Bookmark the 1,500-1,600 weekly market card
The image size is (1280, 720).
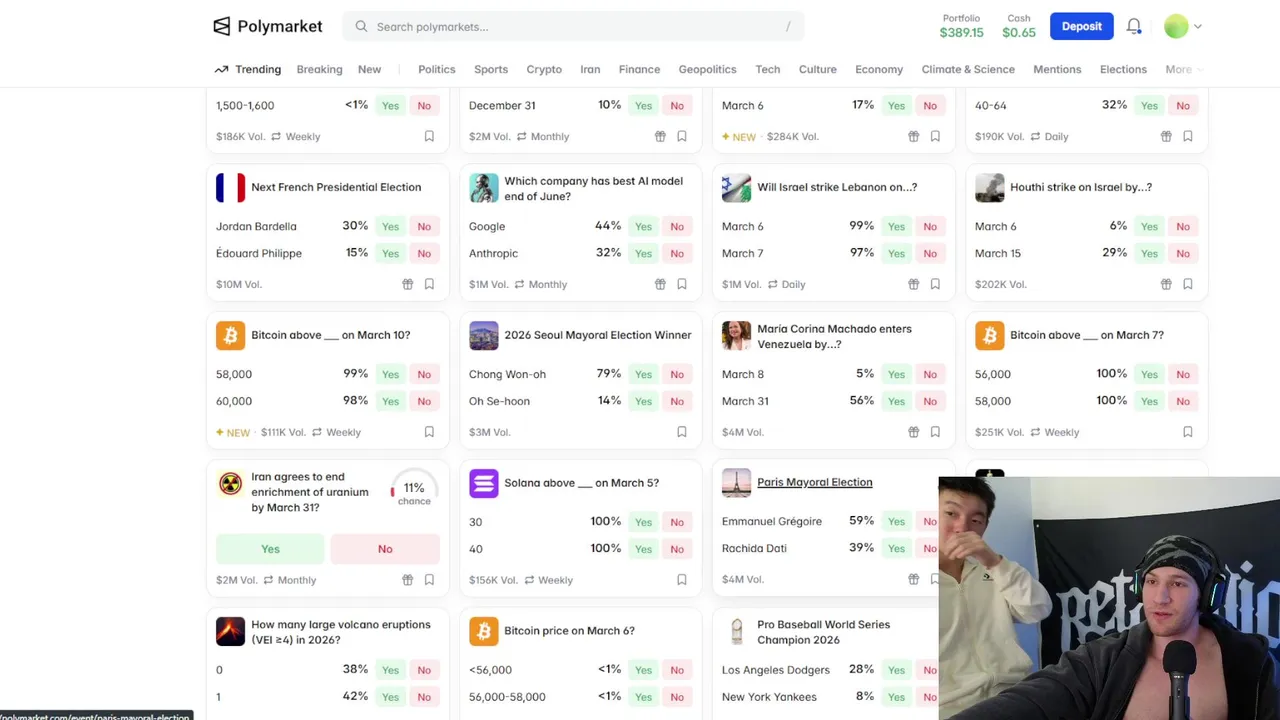pyautogui.click(x=429, y=136)
